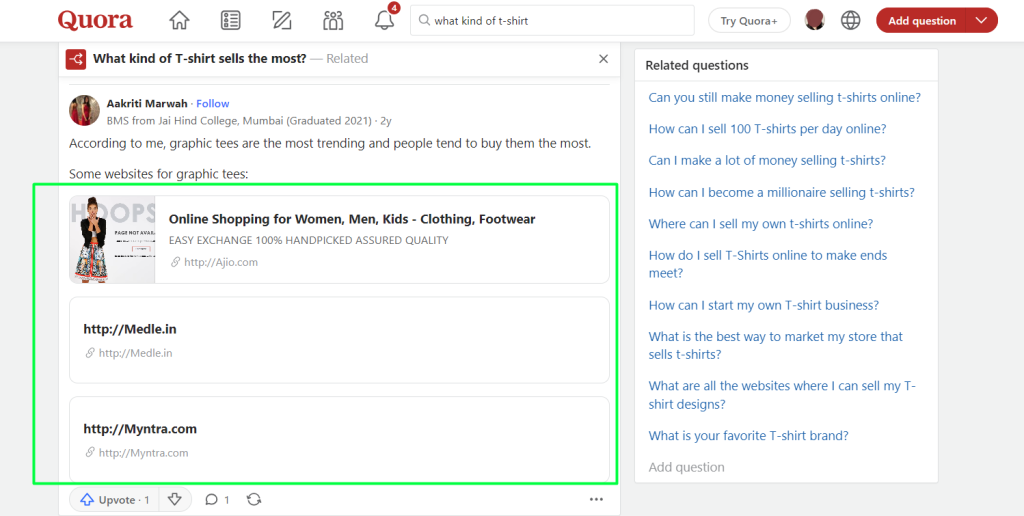The height and width of the screenshot is (516, 1024).
Task: Open the profile avatar menu
Action: tap(815, 20)
